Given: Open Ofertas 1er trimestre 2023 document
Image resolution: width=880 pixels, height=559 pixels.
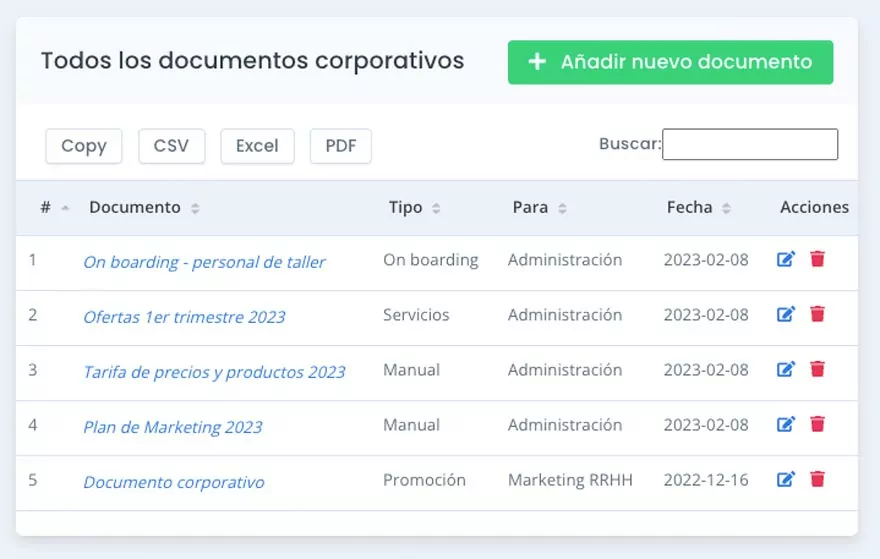Looking at the screenshot, I should pyautogui.click(x=184, y=317).
